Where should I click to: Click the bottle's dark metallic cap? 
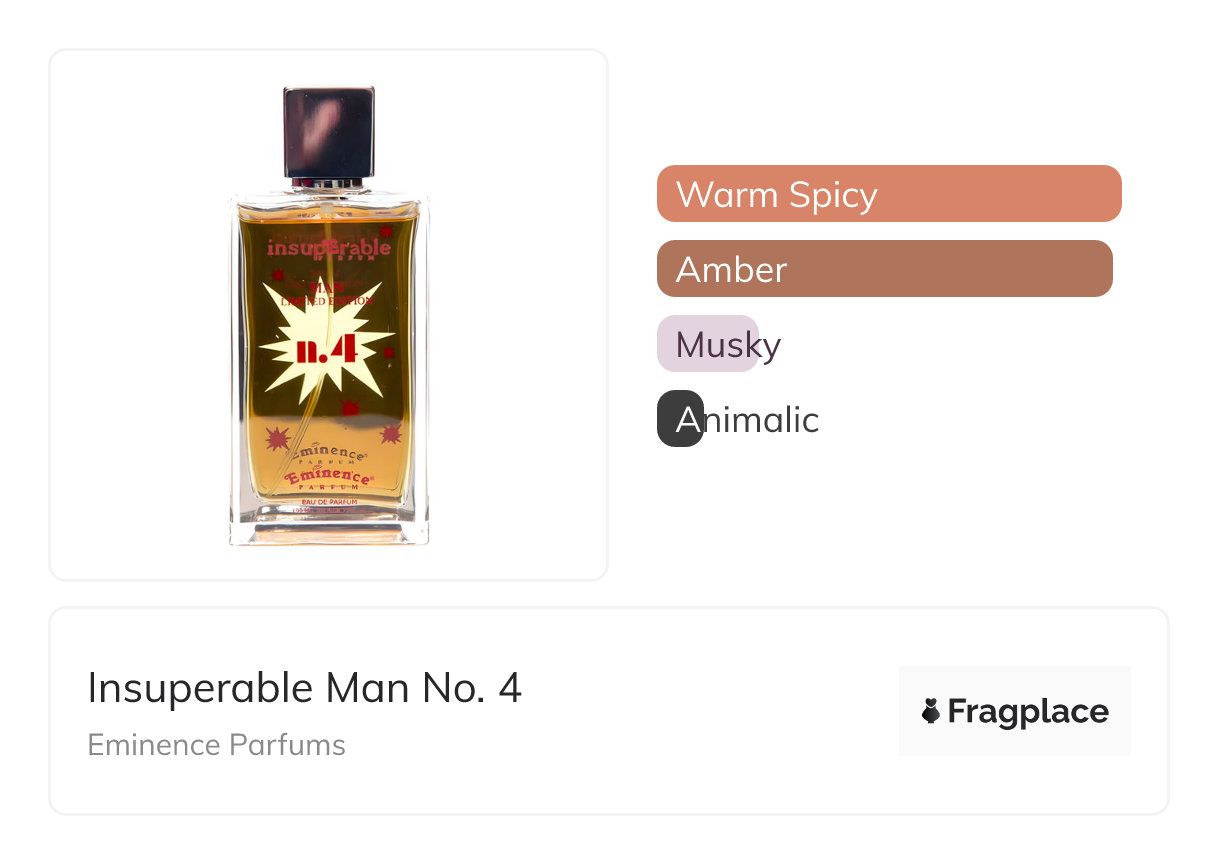pos(329,131)
